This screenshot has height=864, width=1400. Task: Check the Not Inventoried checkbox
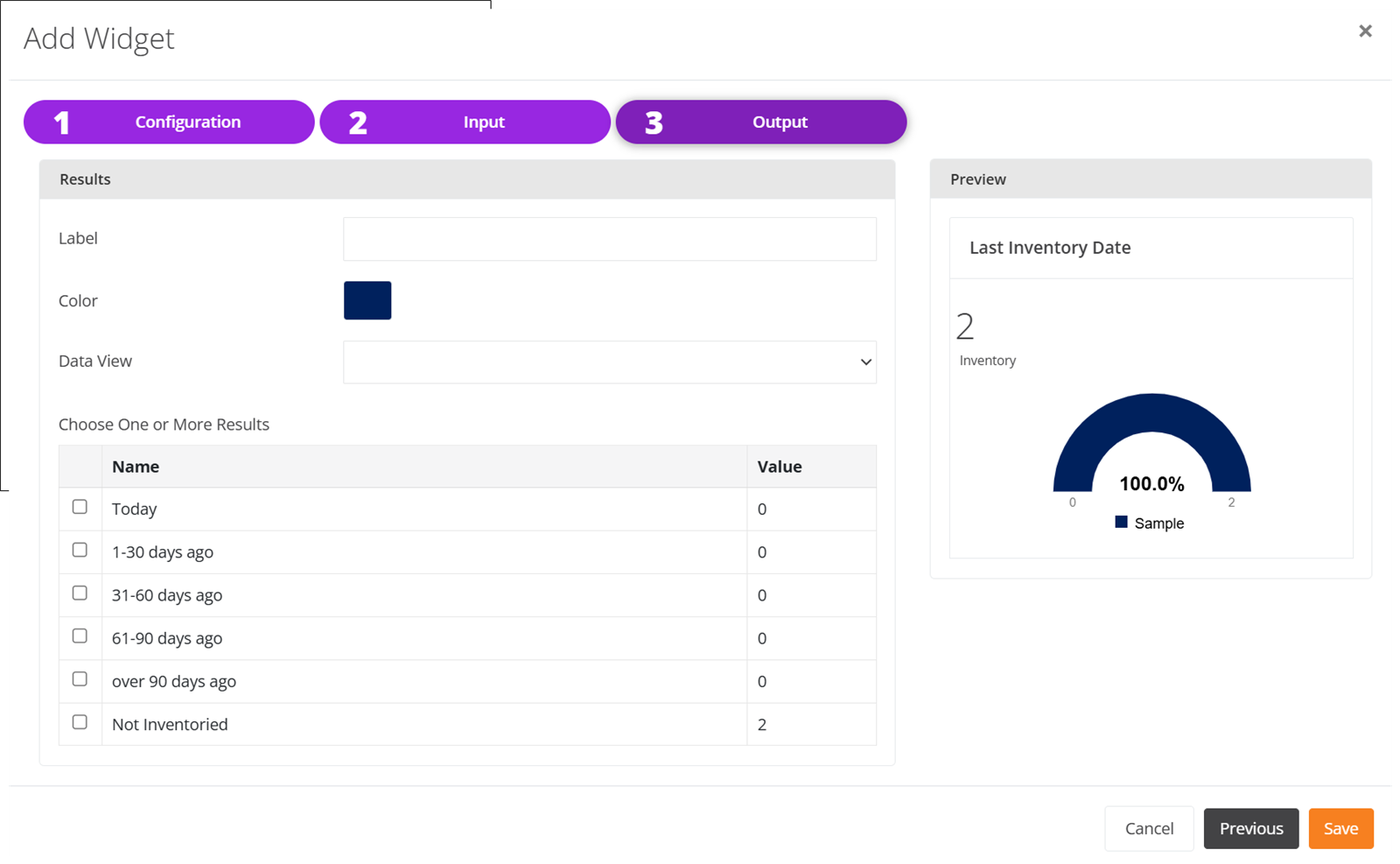[x=80, y=722]
